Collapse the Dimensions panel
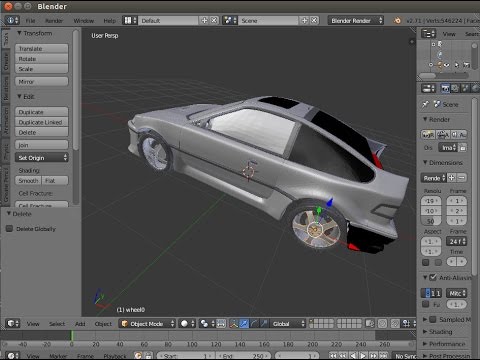This screenshot has height=360, width=480. point(425,162)
